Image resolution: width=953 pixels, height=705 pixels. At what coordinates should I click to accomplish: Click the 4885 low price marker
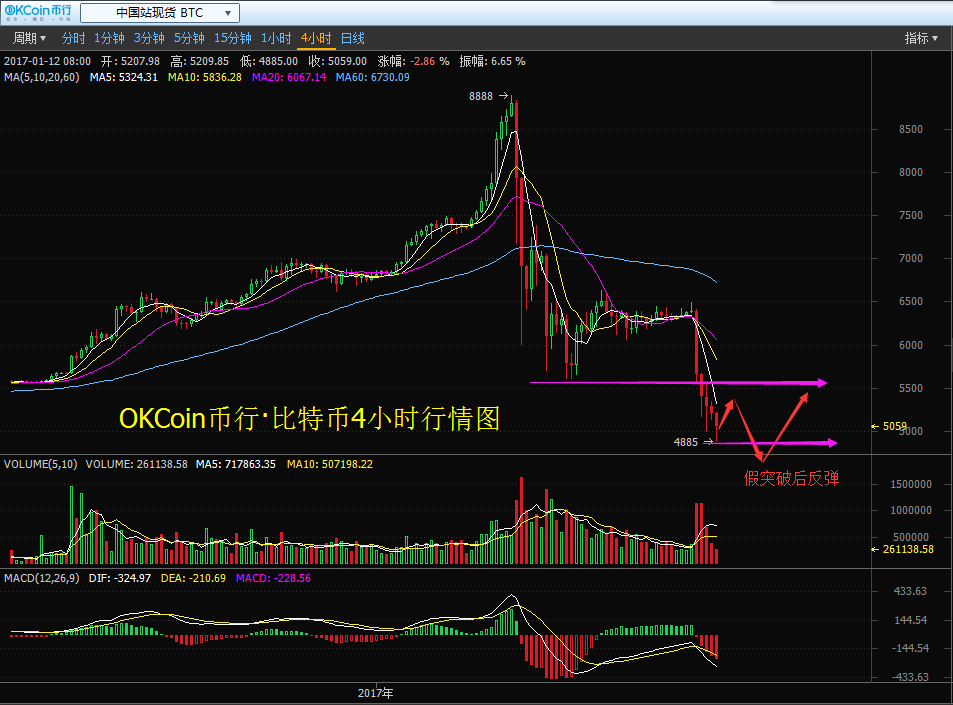[686, 442]
